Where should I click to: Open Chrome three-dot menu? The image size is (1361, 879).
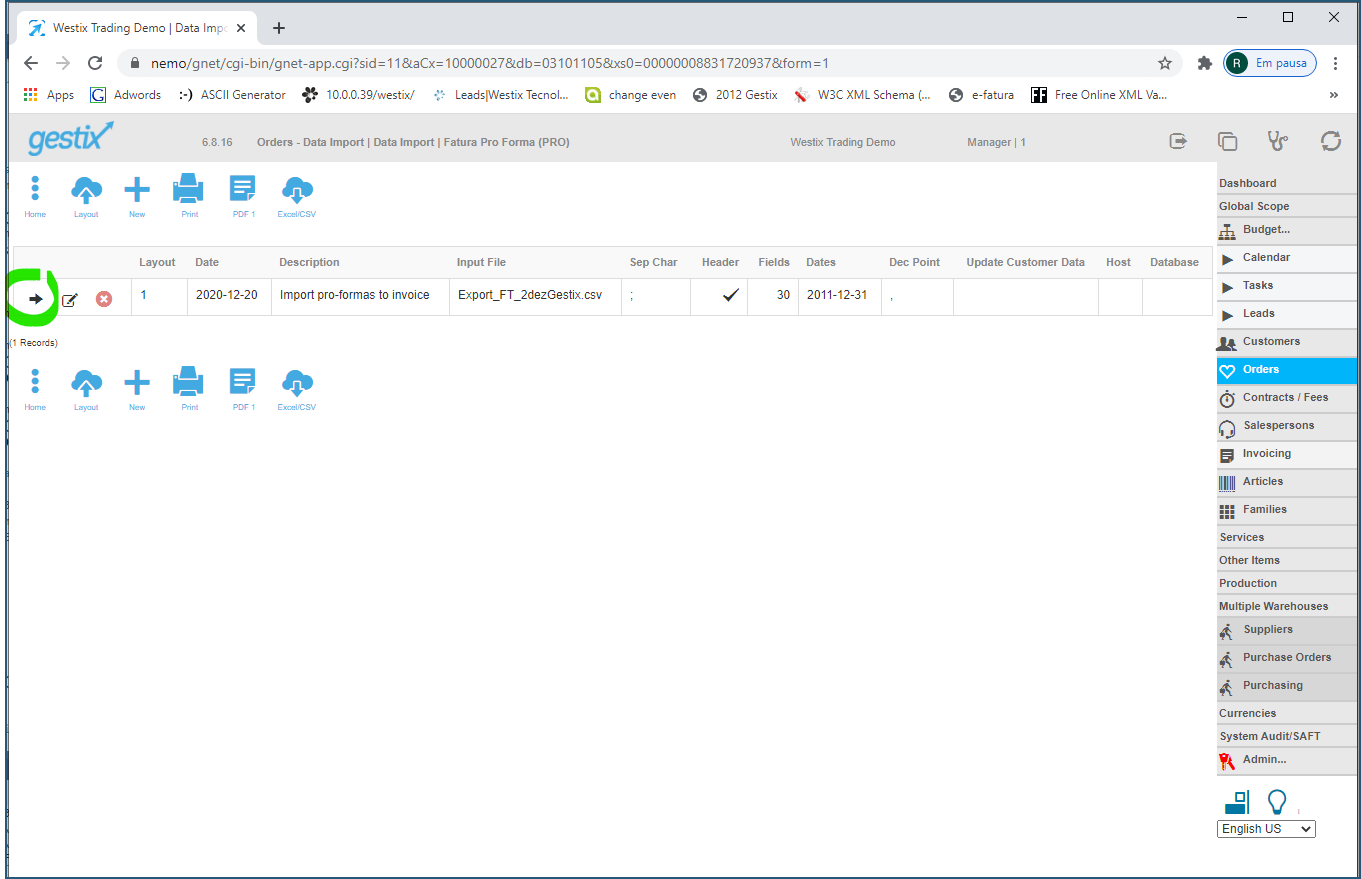1336,63
